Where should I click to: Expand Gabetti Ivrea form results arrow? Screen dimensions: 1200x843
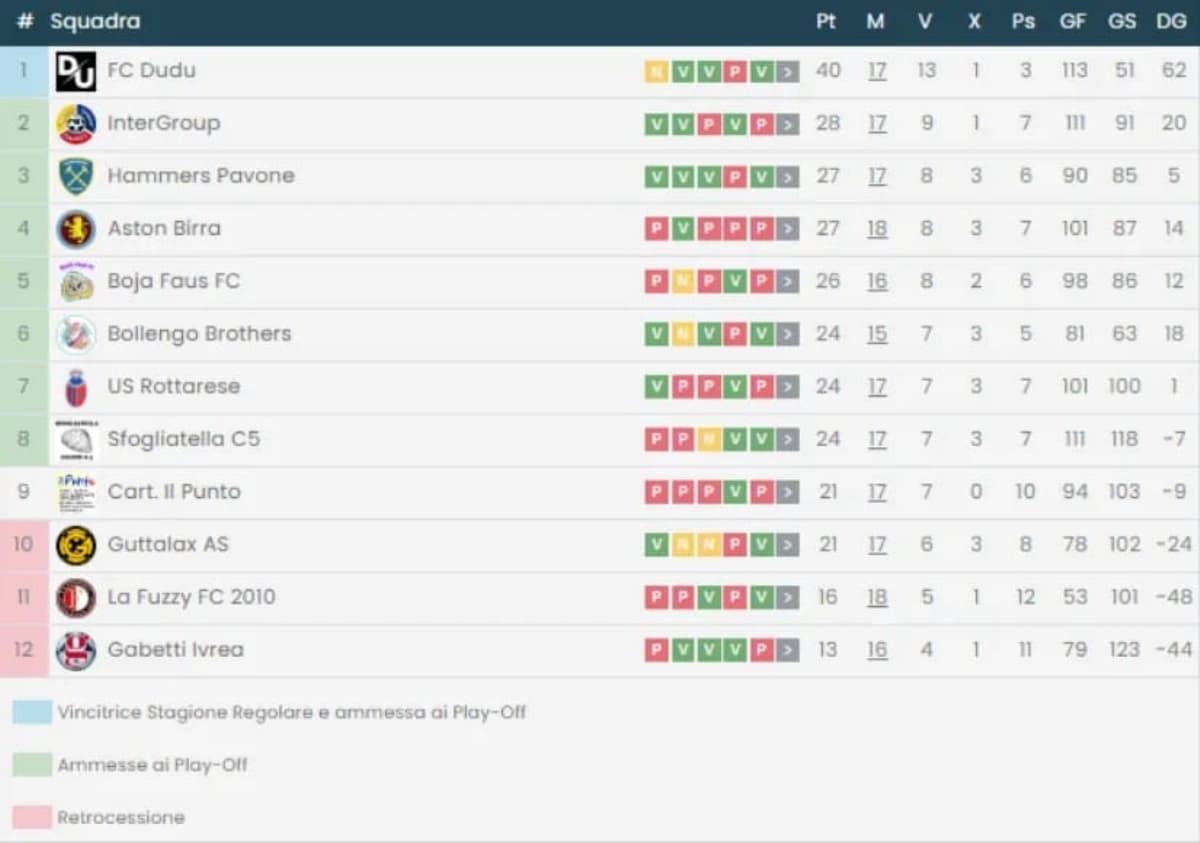788,651
